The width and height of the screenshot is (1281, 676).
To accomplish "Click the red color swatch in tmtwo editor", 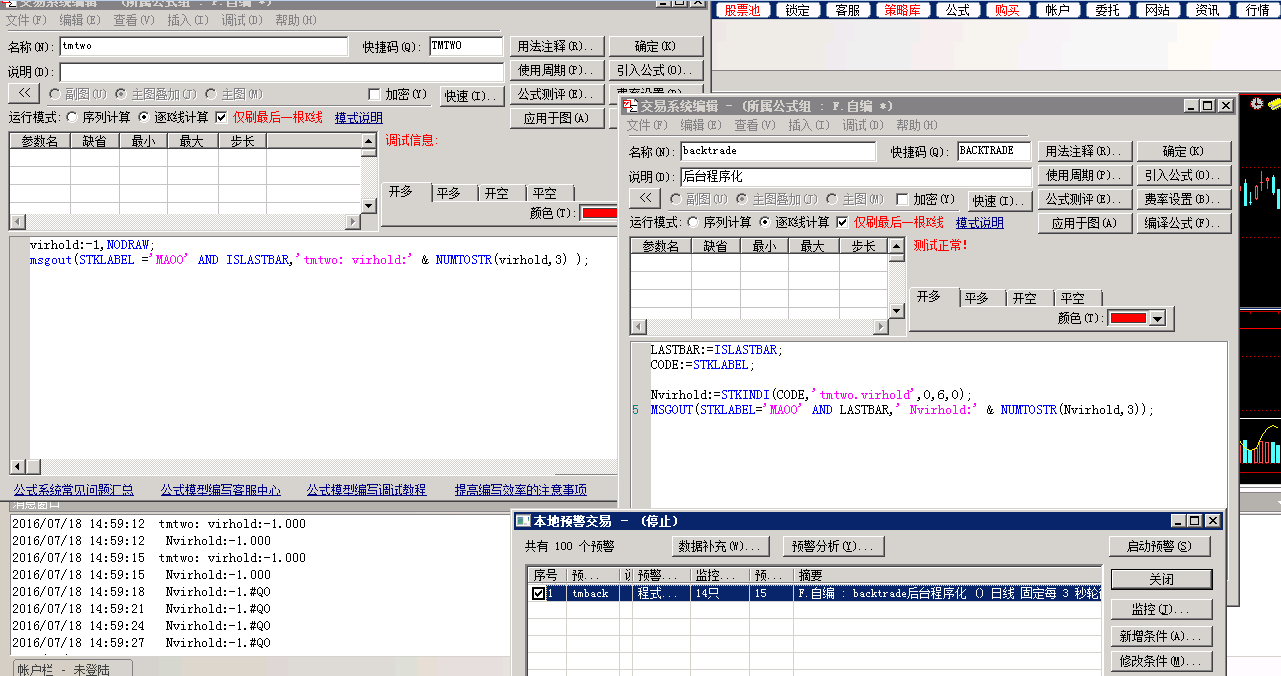I will tap(598, 213).
